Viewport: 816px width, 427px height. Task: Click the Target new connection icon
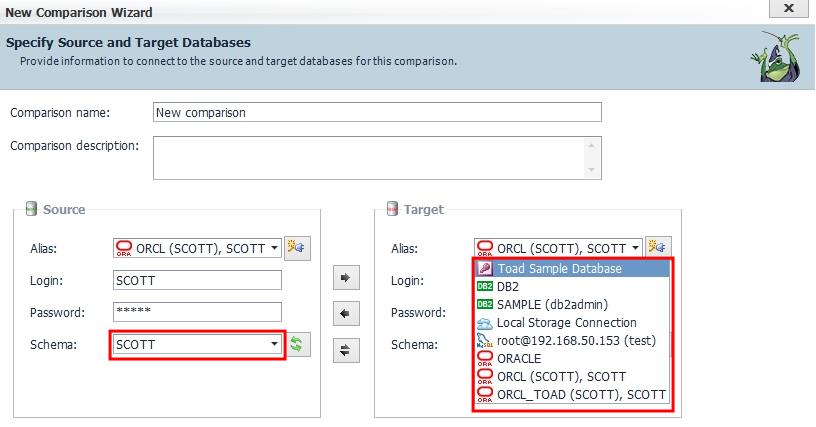657,247
